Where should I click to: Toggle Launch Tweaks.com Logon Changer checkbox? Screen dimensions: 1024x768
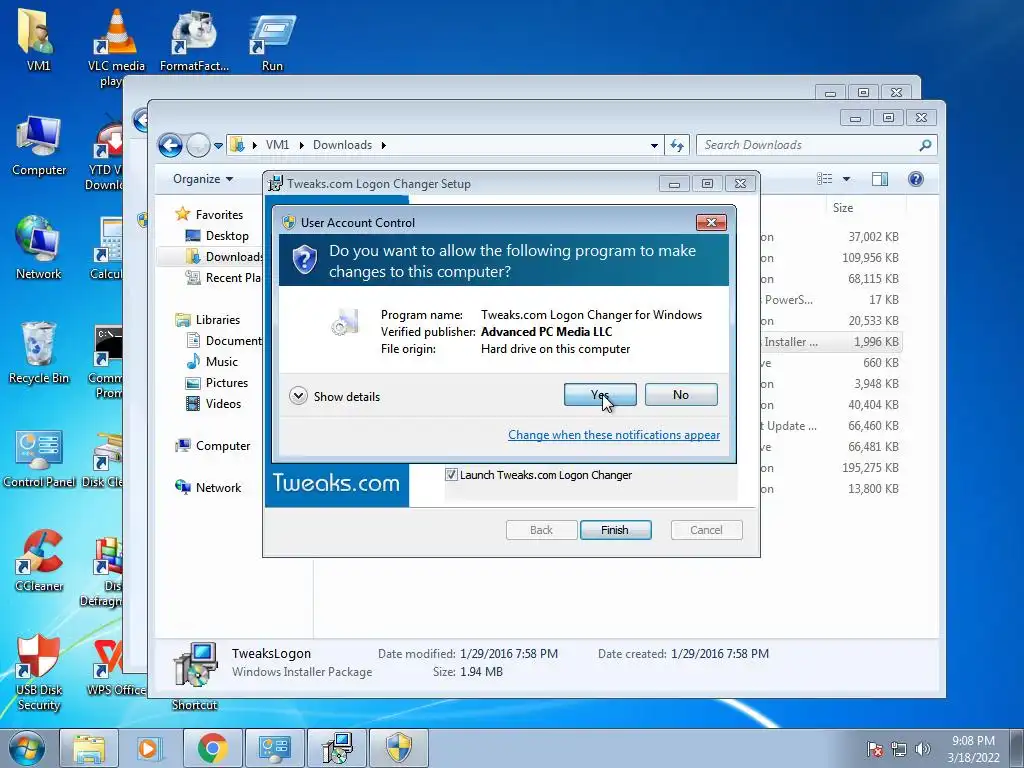451,475
